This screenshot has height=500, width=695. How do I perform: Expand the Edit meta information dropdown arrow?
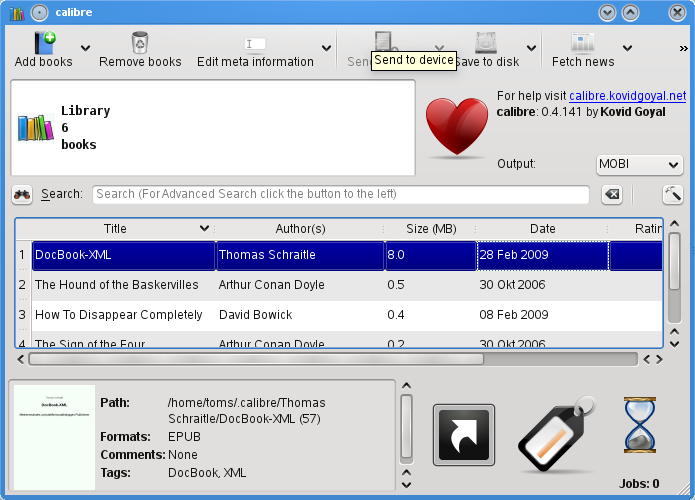pyautogui.click(x=327, y=48)
